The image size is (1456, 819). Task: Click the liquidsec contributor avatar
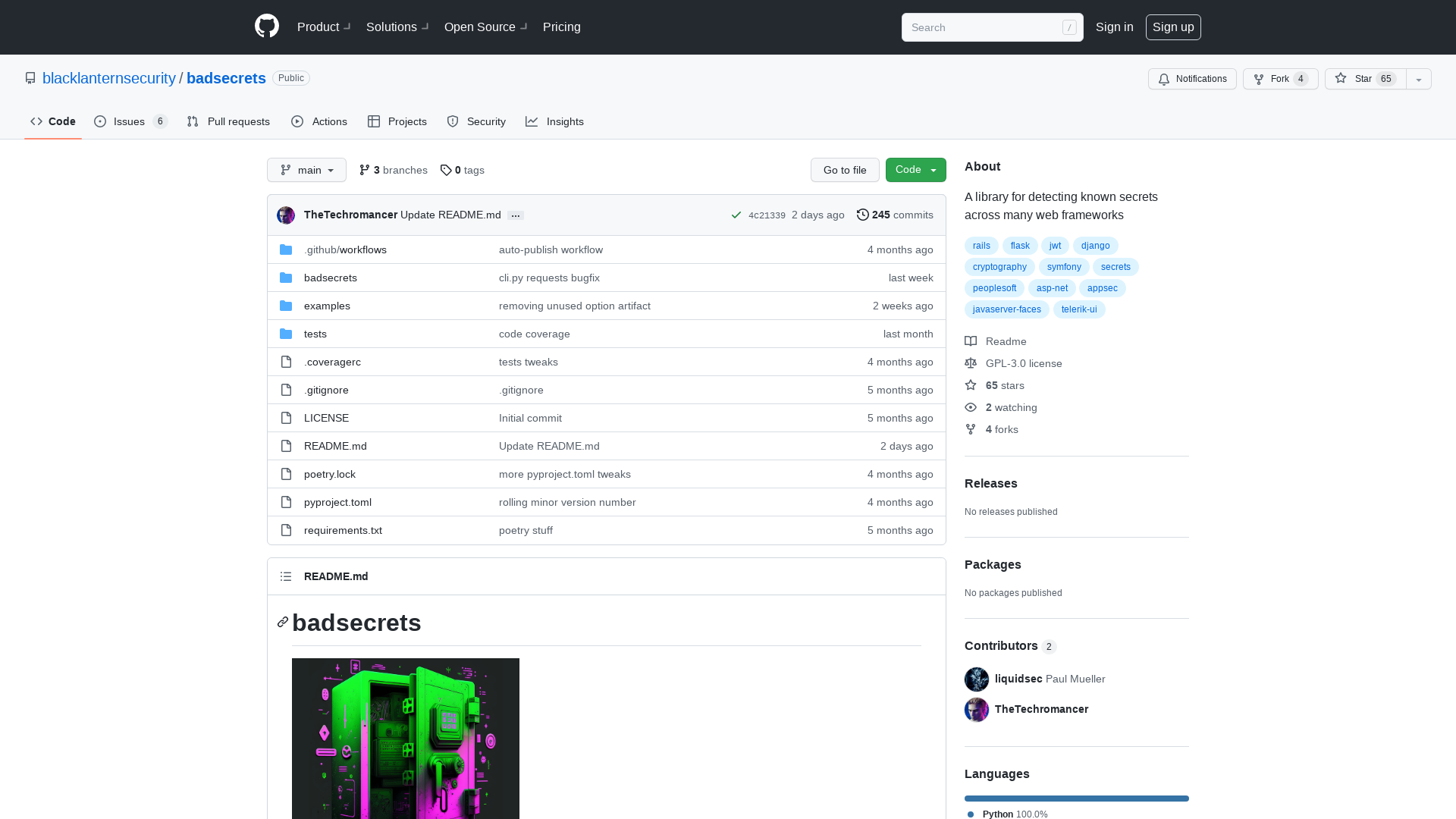point(977,679)
